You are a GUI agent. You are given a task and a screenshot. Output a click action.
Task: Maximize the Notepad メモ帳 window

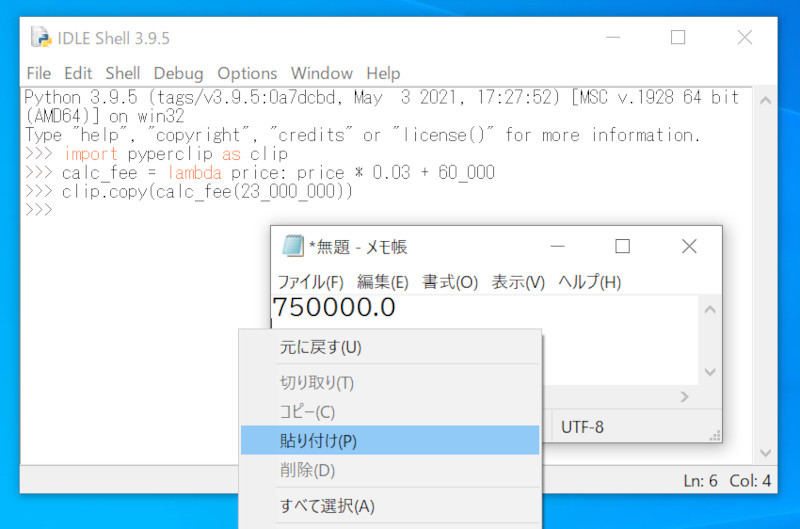coord(622,246)
